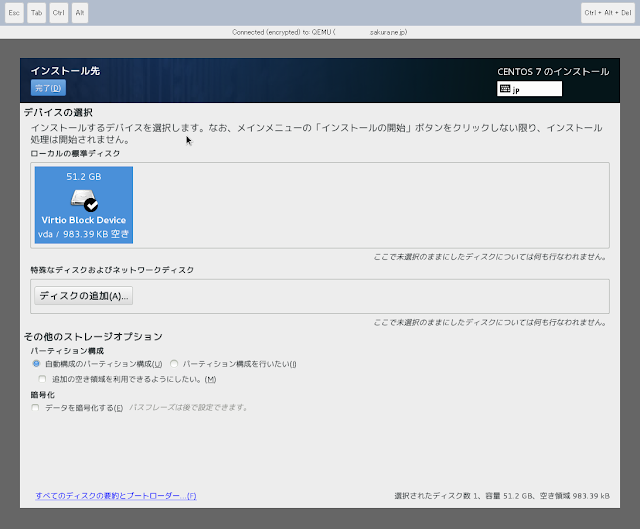Send the Esc key button

[x=14, y=13]
